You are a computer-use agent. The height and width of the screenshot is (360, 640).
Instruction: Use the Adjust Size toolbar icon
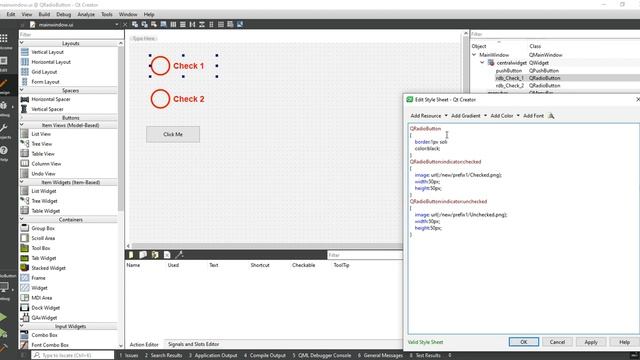click(240, 24)
